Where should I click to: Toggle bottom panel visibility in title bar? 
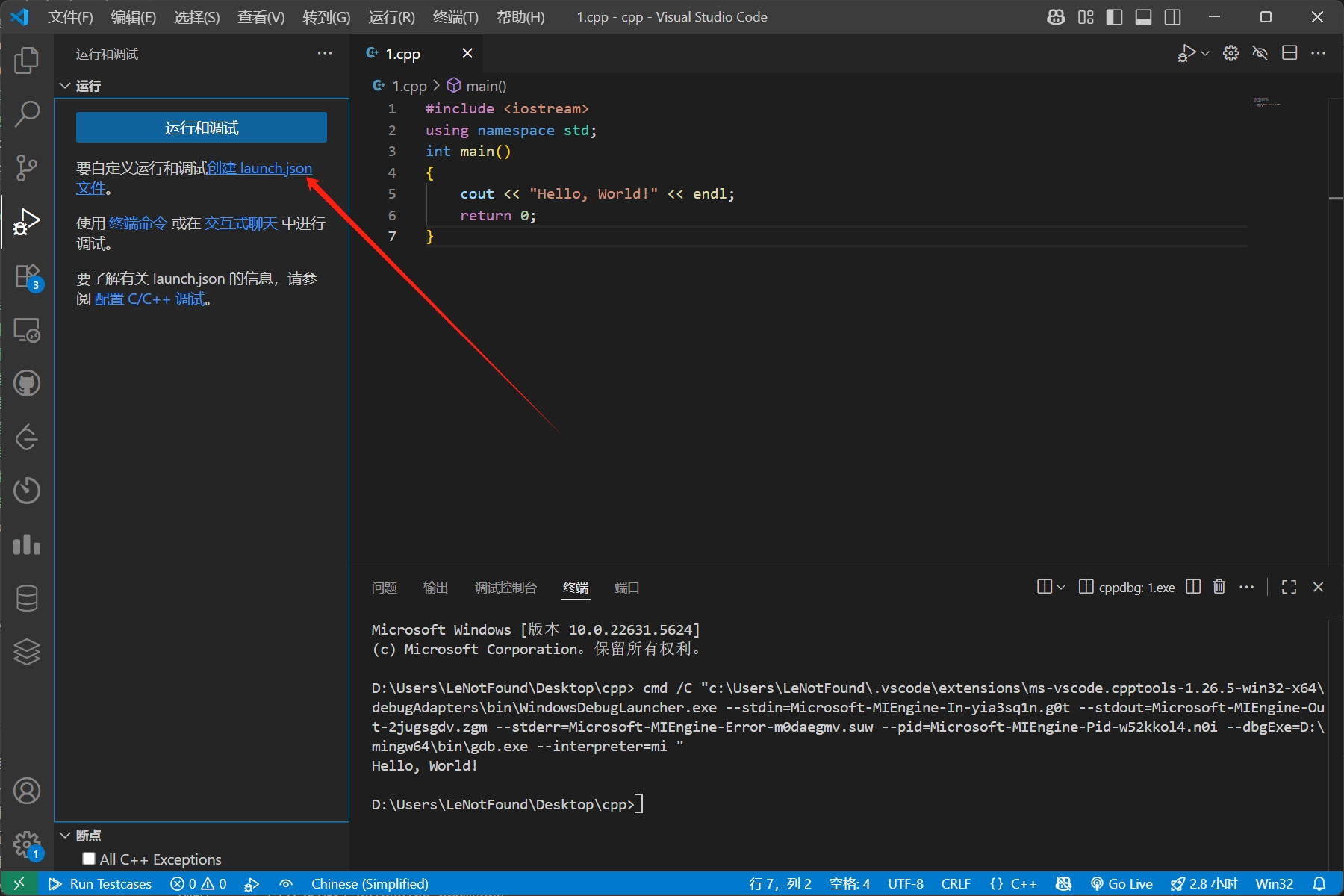[x=1143, y=17]
